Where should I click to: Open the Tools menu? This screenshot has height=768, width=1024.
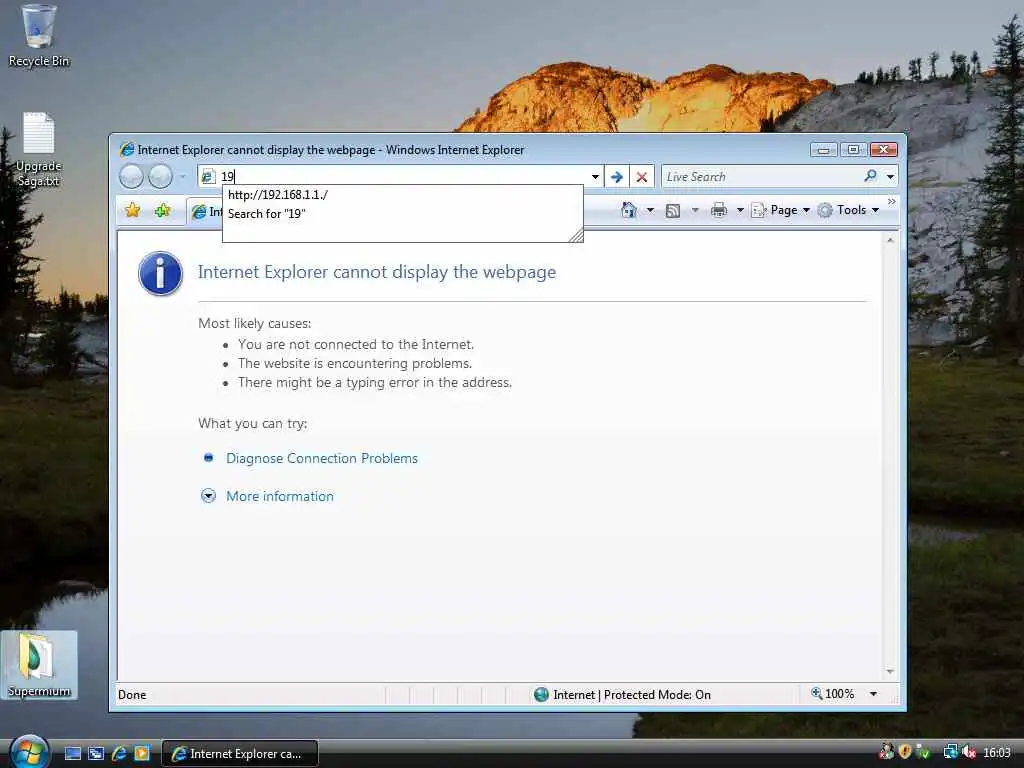(x=848, y=210)
